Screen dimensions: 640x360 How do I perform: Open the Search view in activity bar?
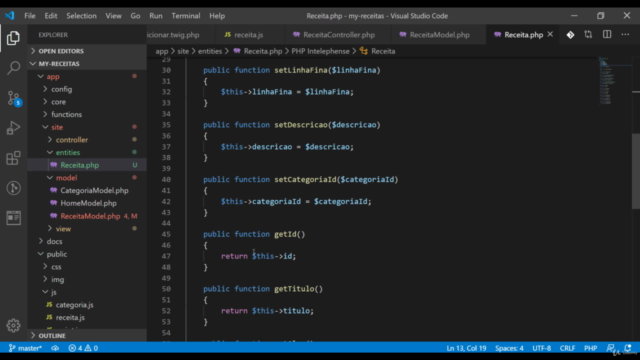click(13, 68)
